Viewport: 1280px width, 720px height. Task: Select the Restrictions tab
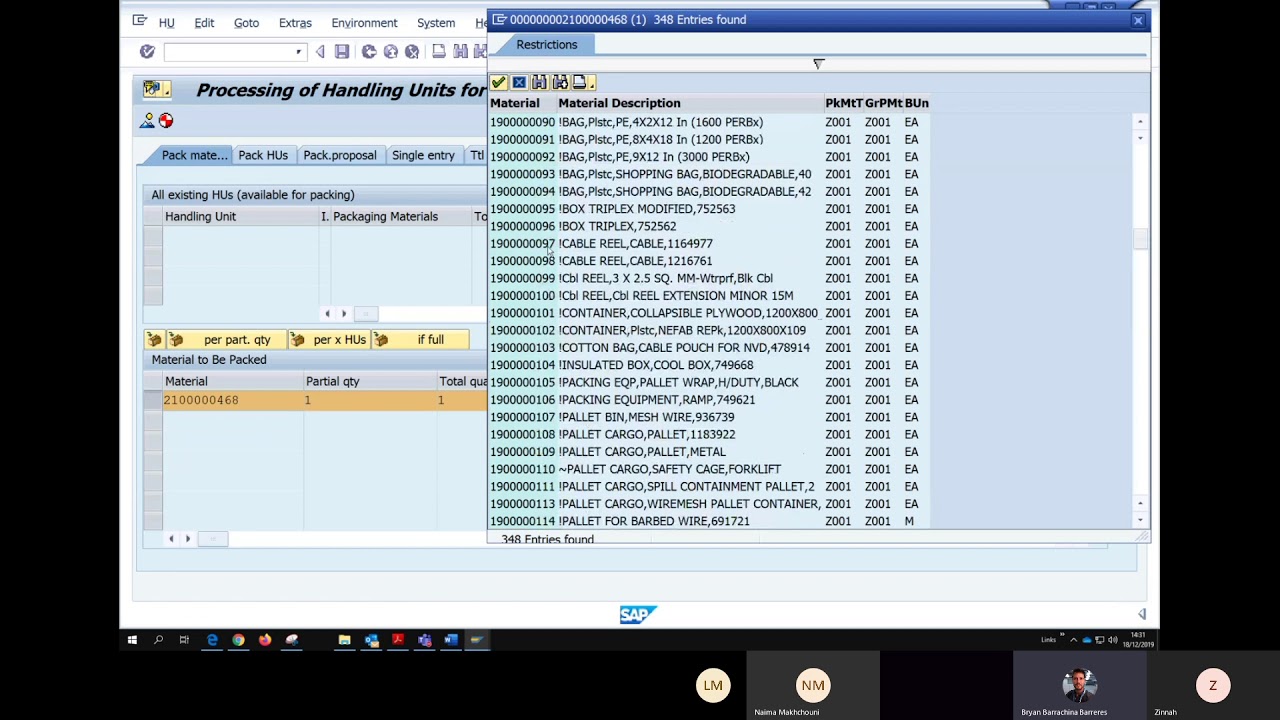click(547, 45)
